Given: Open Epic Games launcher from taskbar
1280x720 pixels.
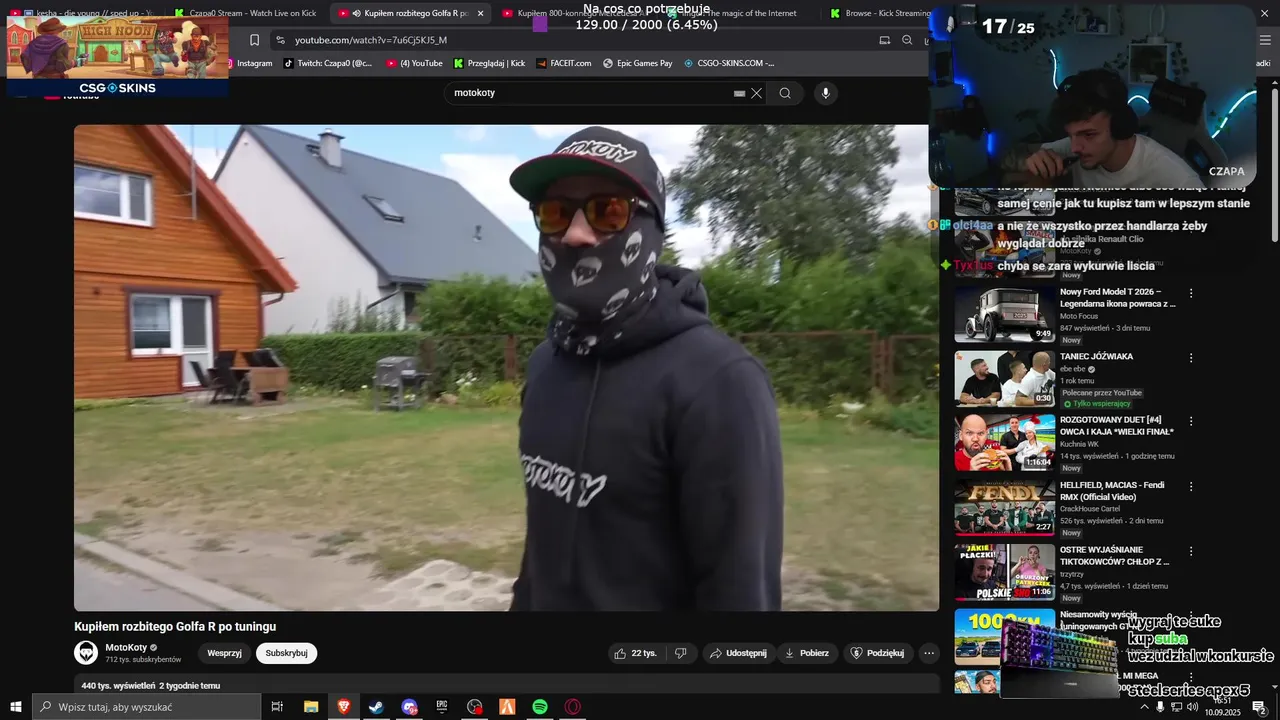Looking at the screenshot, I should pyautogui.click(x=441, y=707).
